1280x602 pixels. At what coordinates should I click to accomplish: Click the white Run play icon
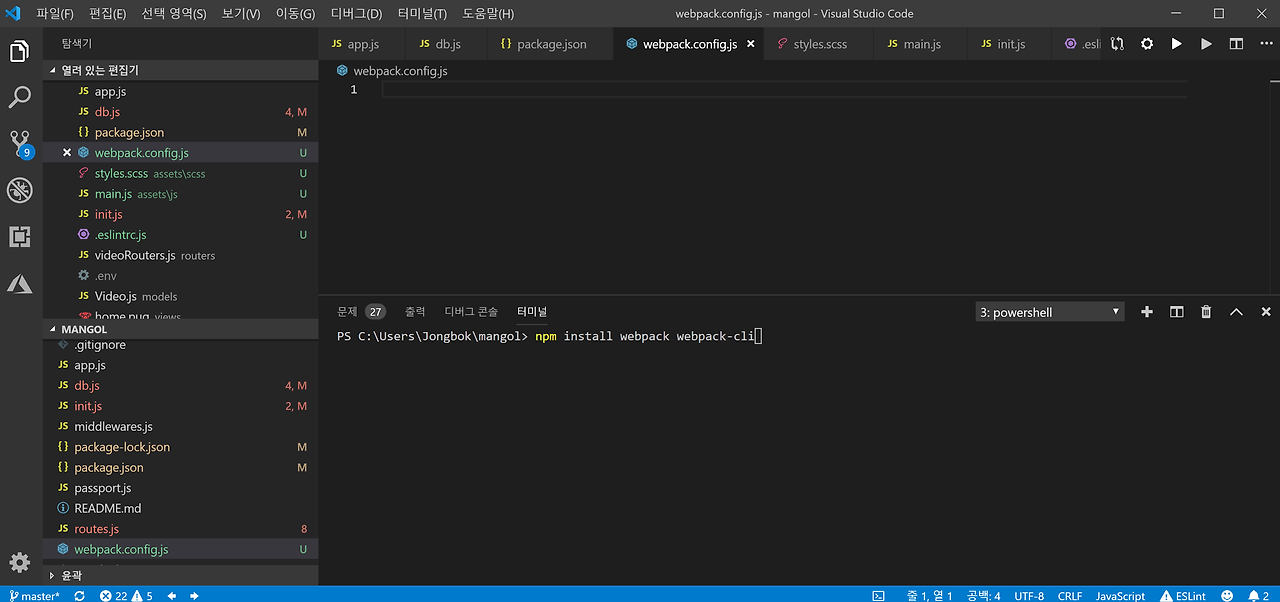click(1177, 44)
